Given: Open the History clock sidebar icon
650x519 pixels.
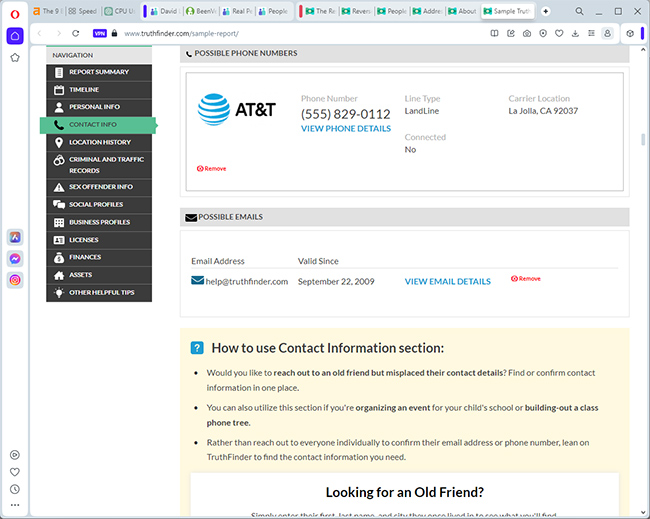Looking at the screenshot, I should click(x=15, y=489).
